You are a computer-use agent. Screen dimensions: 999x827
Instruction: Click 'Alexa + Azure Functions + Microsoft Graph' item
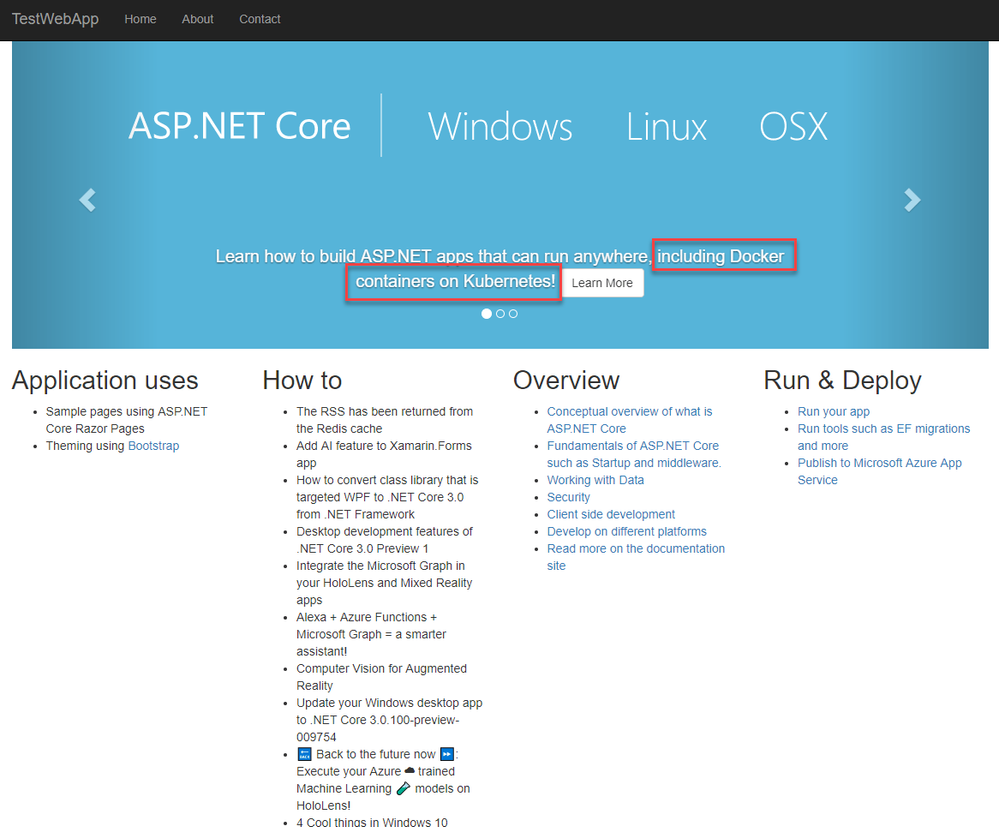371,634
